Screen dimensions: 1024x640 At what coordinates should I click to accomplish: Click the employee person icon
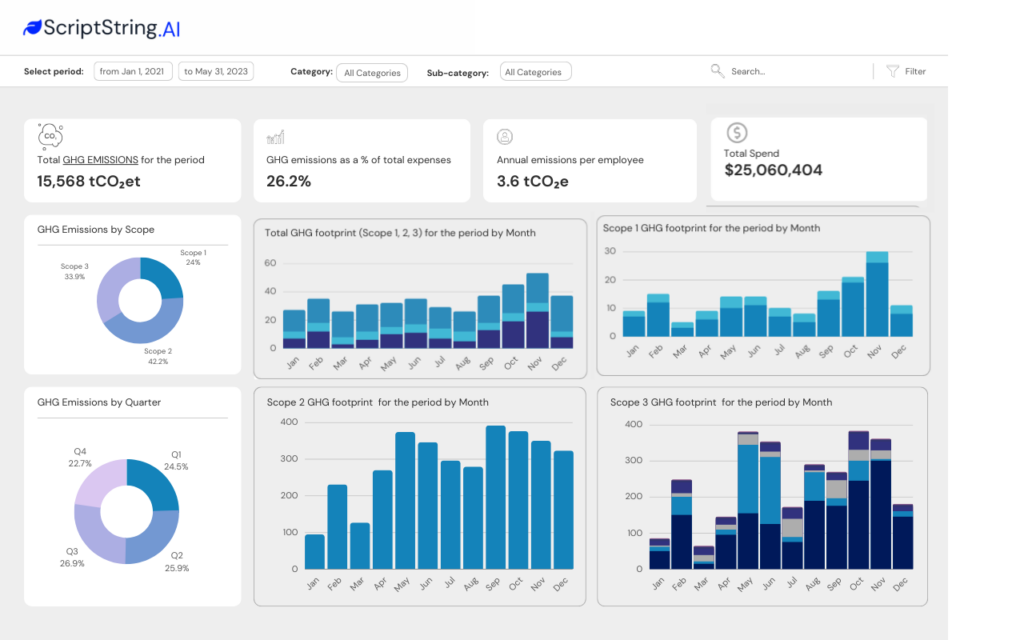[505, 136]
